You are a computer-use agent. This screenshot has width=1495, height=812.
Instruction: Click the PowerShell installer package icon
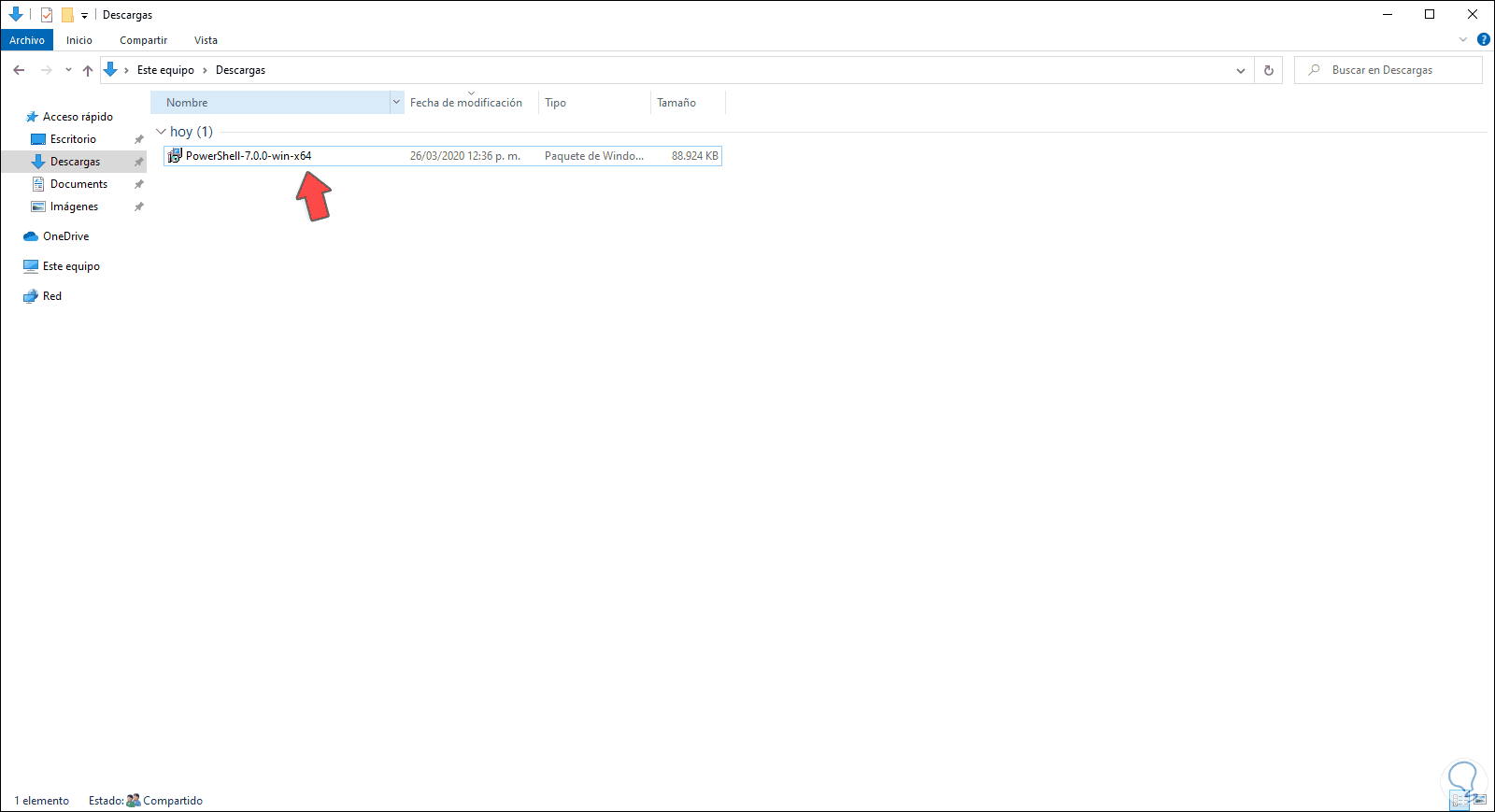(174, 156)
